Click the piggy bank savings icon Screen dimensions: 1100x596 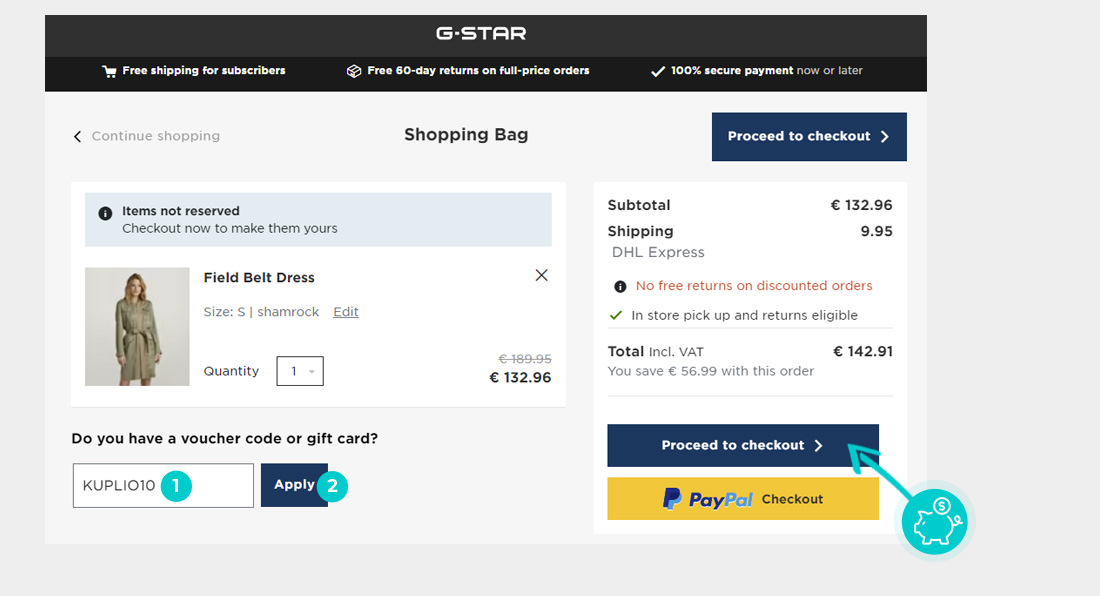point(934,521)
